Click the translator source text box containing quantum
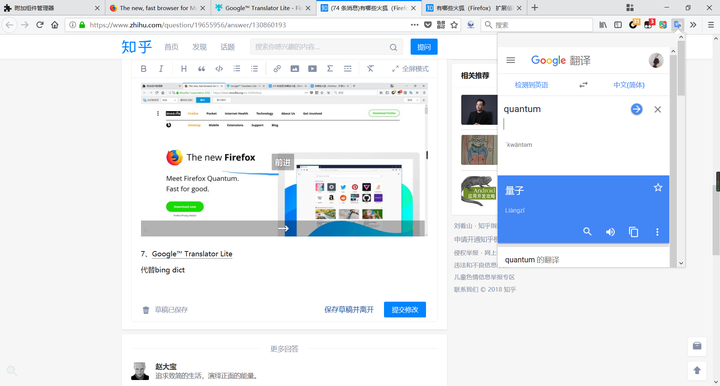 click(x=565, y=117)
